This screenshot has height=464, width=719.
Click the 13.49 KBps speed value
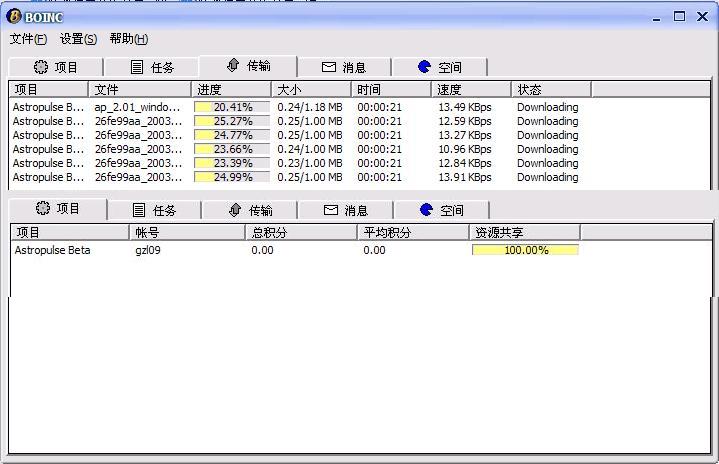coord(465,107)
